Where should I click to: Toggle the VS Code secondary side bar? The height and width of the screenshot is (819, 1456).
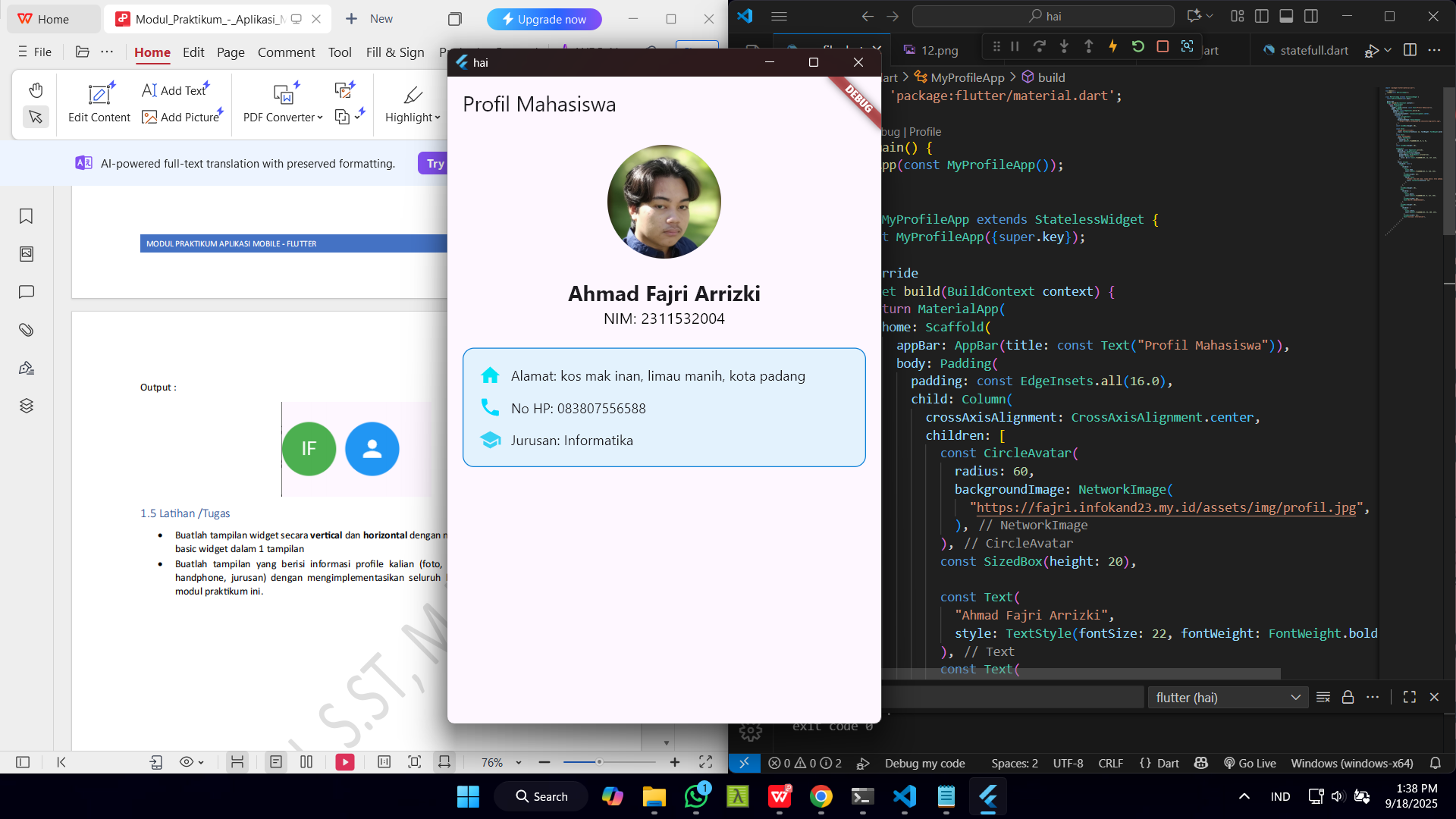pos(1310,16)
